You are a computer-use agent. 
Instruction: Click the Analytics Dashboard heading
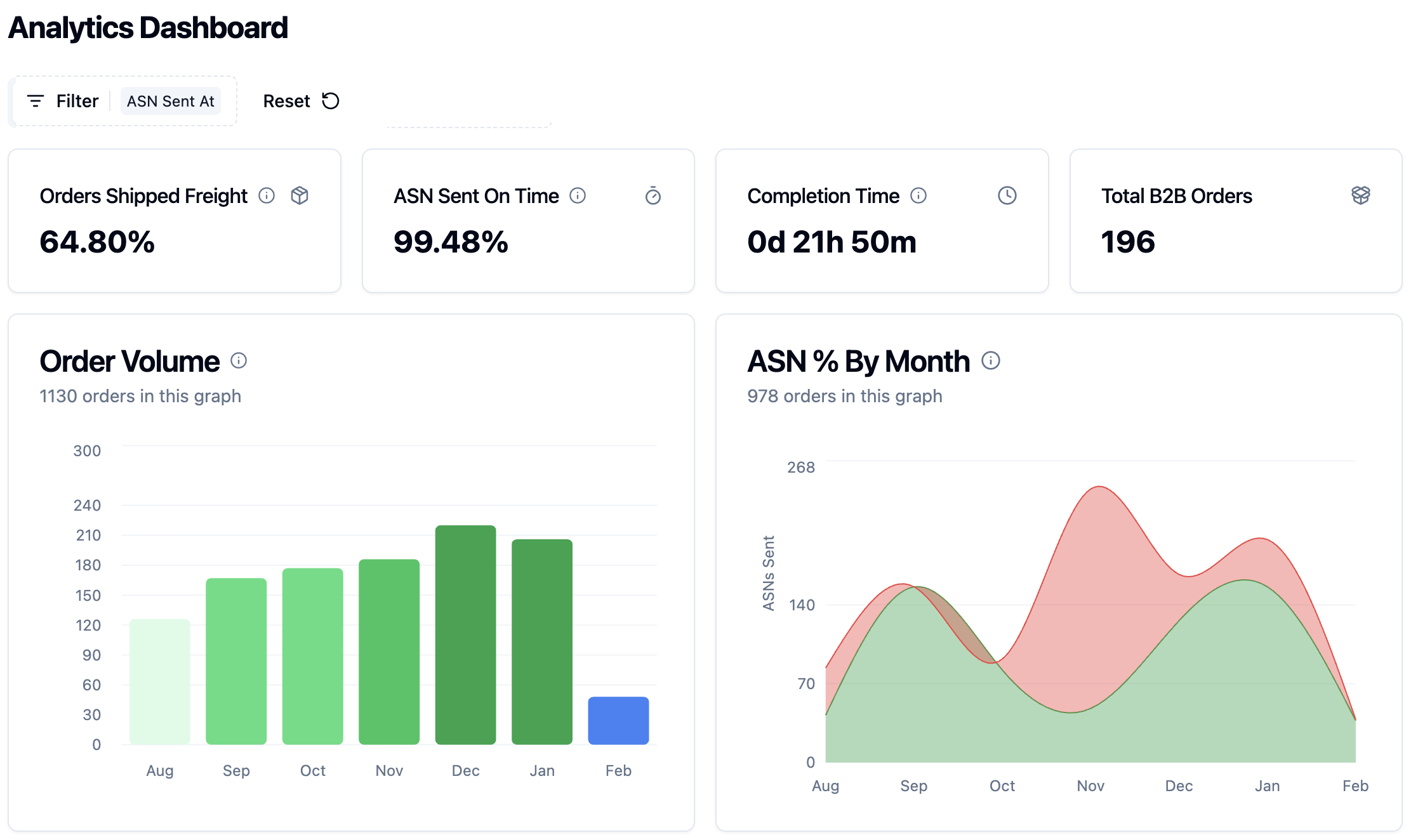pos(148,28)
